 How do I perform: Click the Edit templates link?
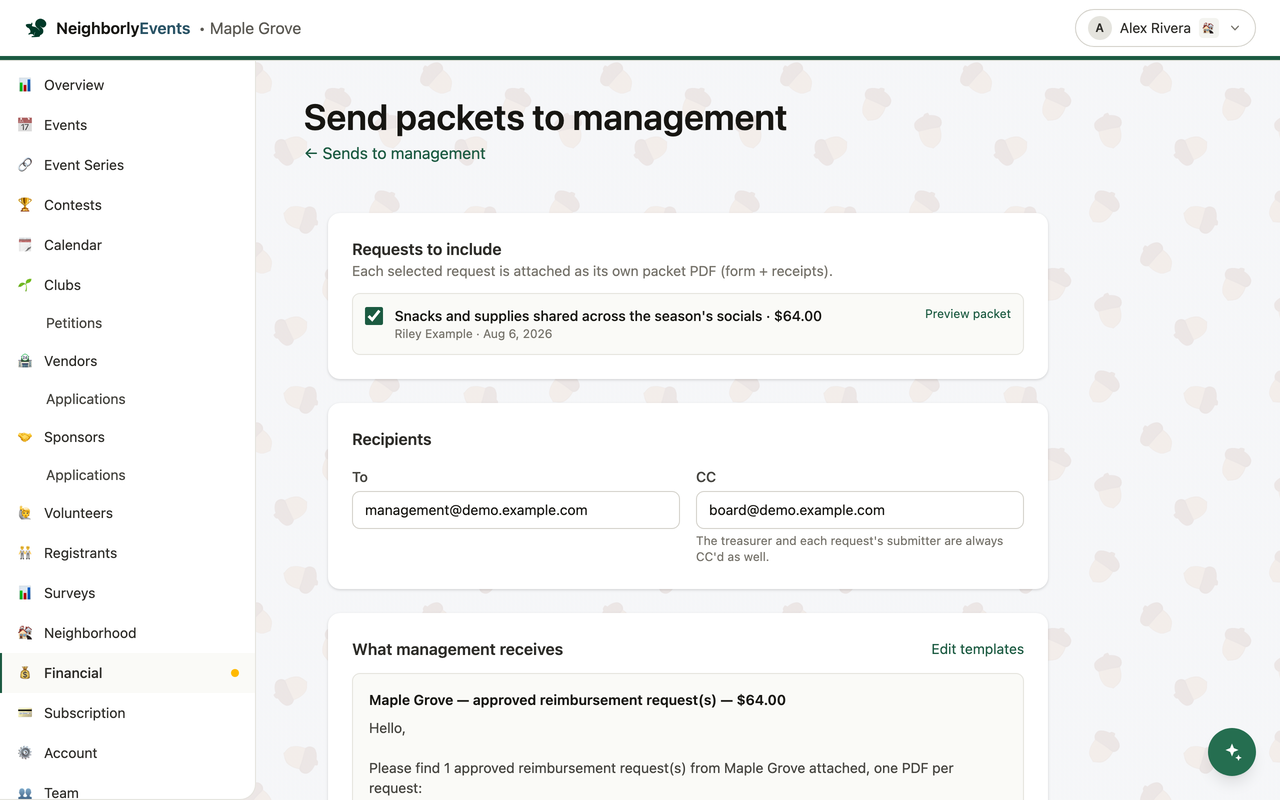977,649
